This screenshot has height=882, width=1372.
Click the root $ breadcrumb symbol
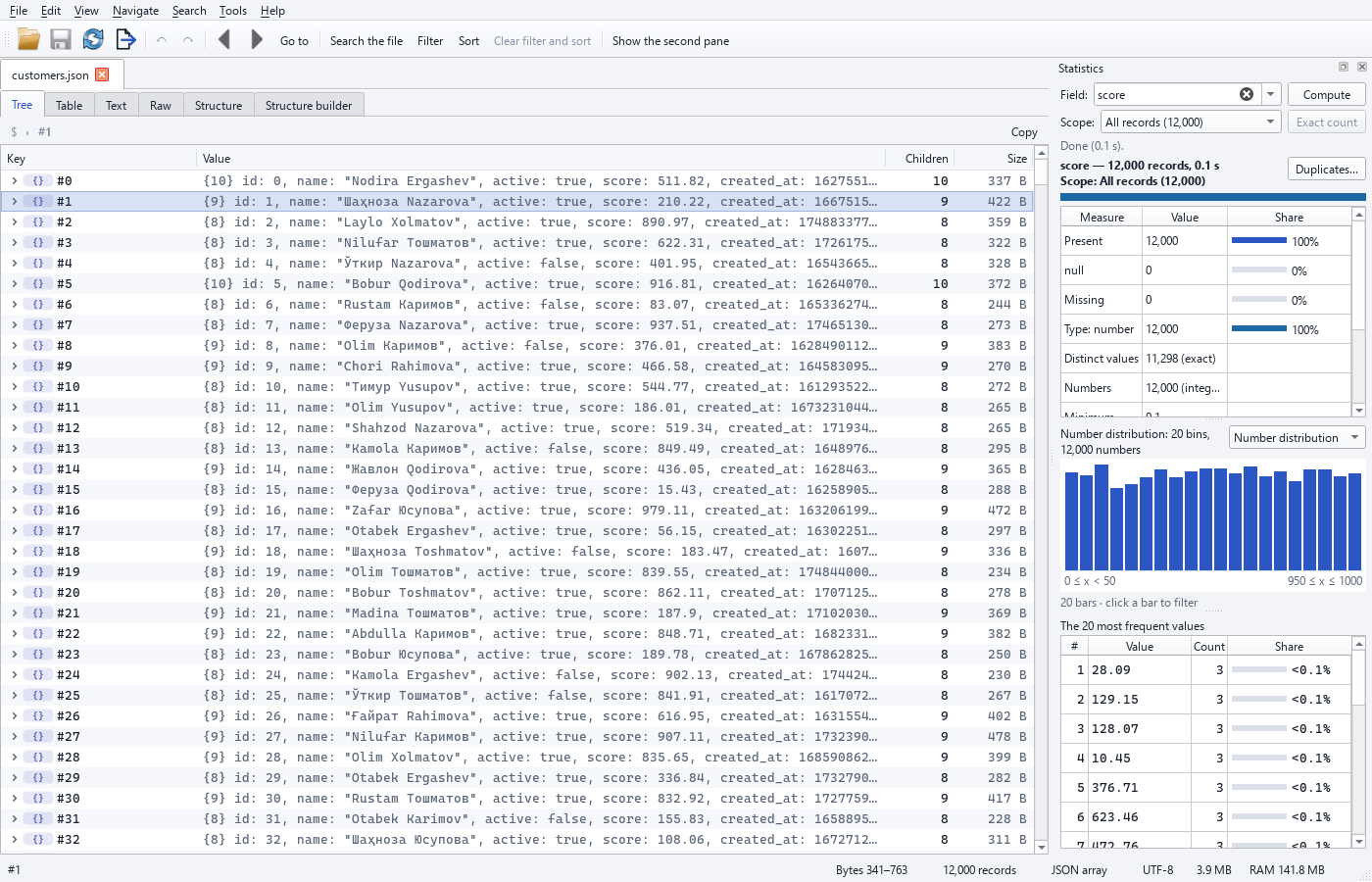pos(14,131)
